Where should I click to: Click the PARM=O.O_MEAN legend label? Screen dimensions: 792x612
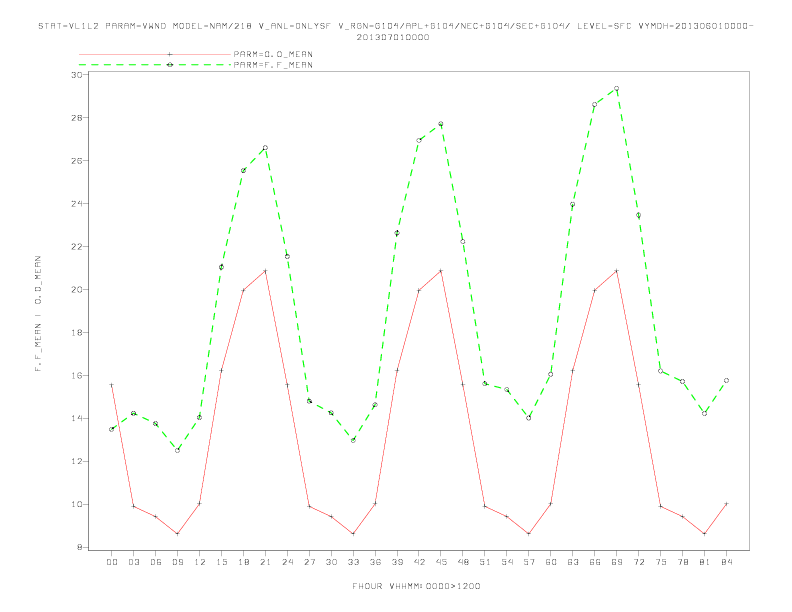(273, 54)
